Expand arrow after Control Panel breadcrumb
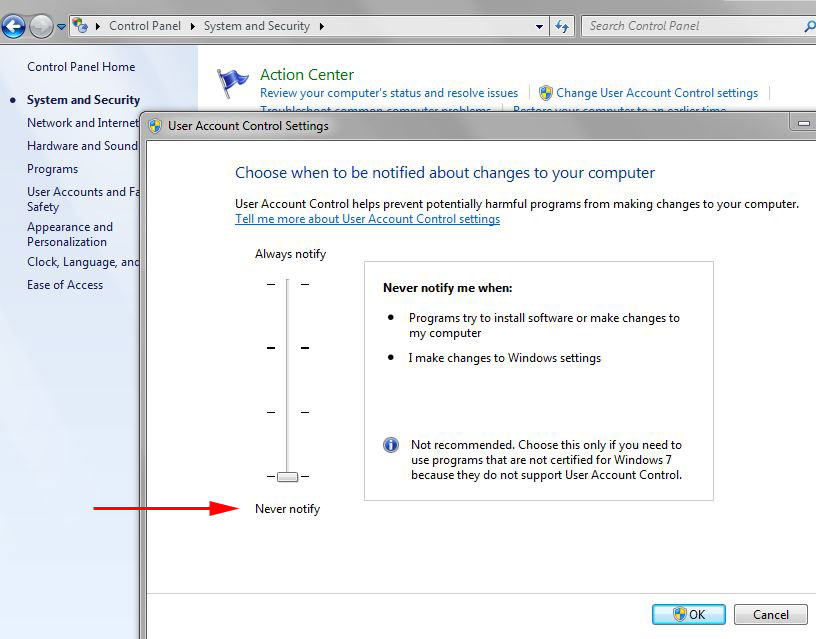This screenshot has height=639, width=816. 193,26
